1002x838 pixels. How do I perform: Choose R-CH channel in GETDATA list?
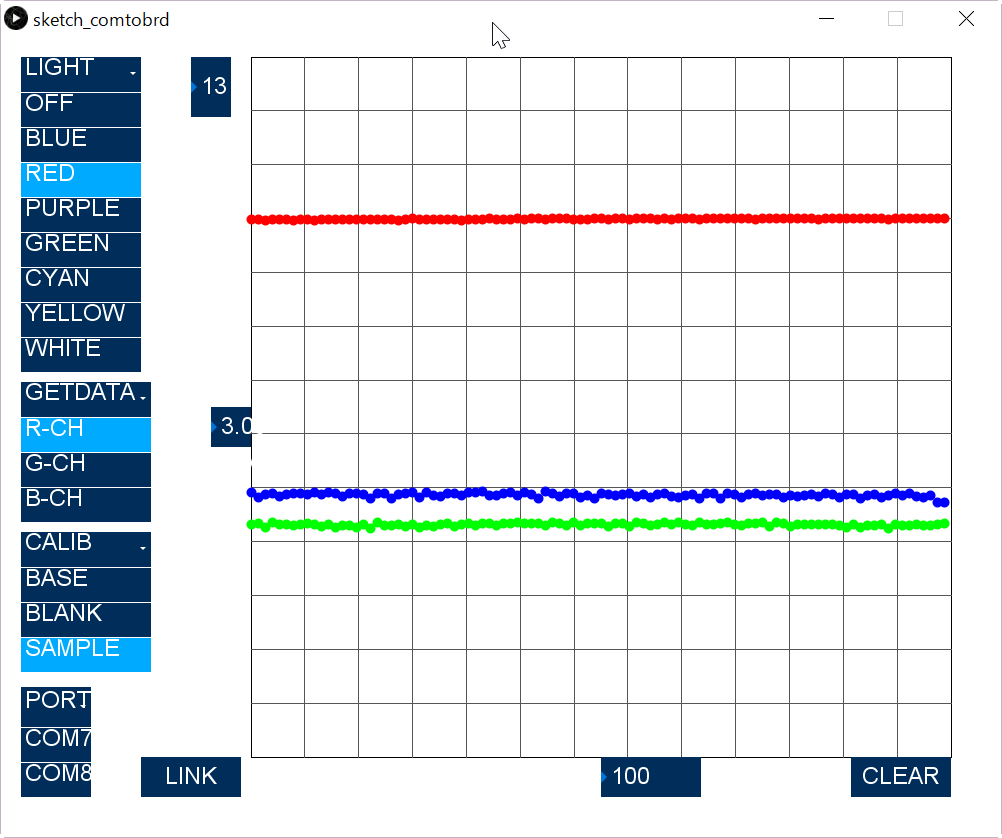pos(86,435)
